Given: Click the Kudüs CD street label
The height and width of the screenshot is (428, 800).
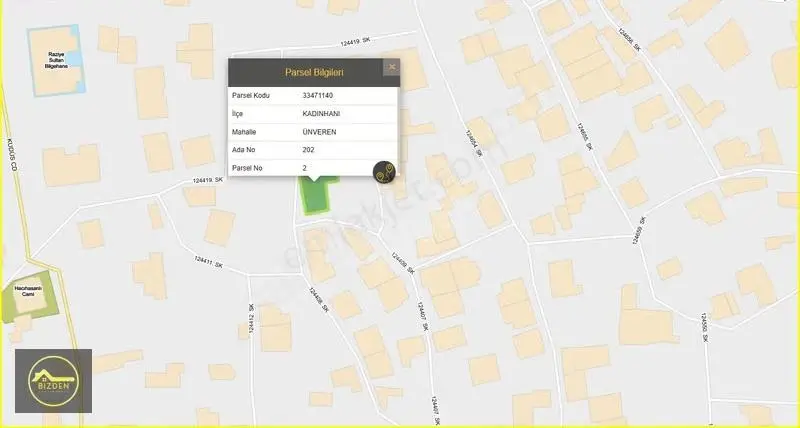Looking at the screenshot, I should point(13,154).
